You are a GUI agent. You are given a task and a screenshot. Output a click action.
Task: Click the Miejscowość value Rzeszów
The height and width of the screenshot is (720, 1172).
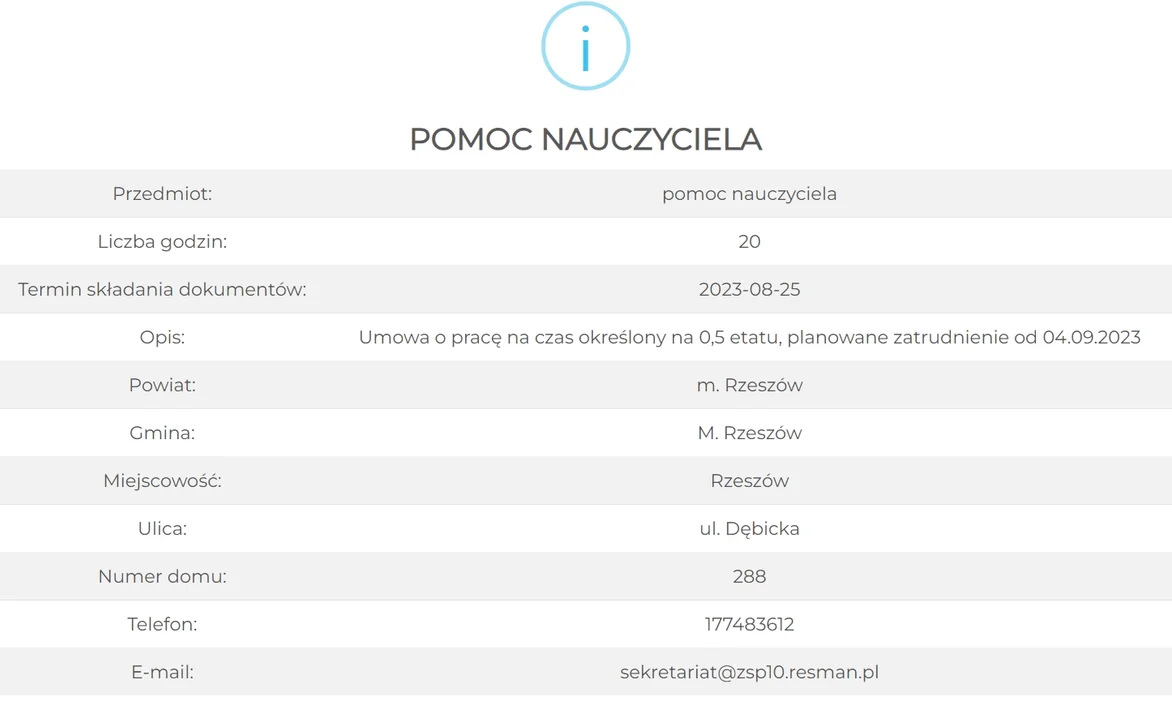click(749, 481)
